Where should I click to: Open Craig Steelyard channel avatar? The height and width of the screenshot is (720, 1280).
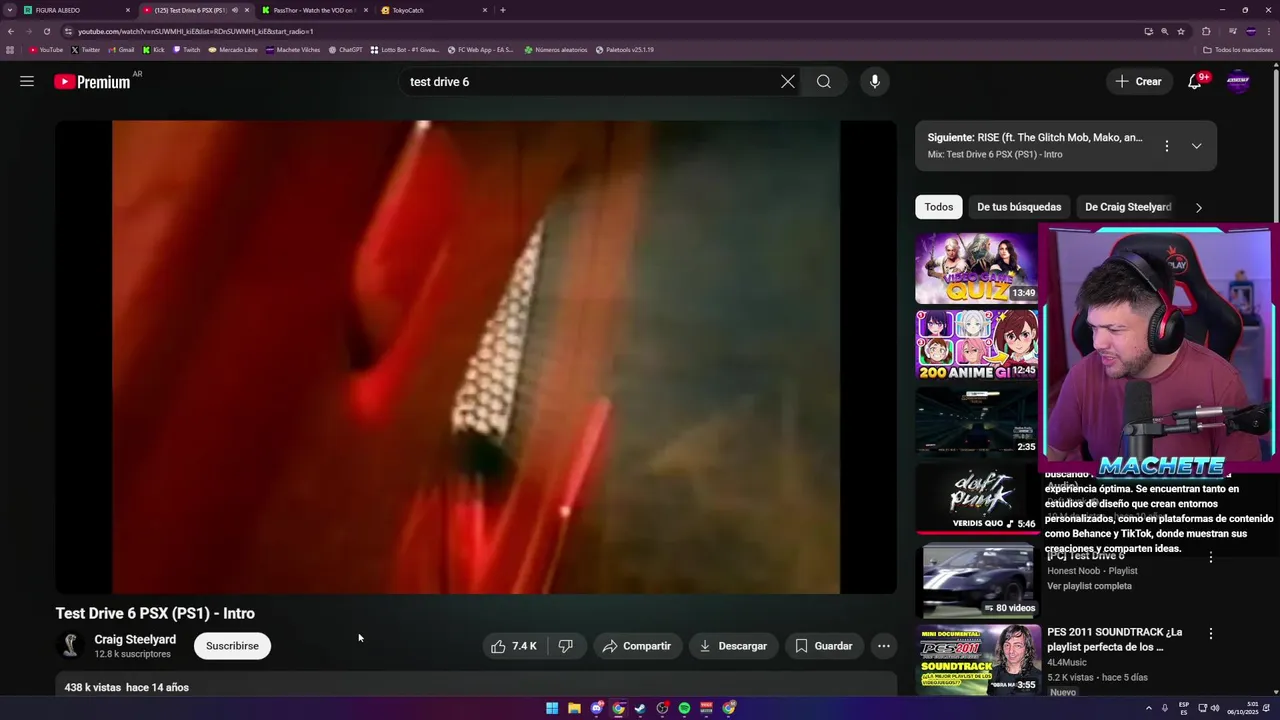(x=70, y=646)
